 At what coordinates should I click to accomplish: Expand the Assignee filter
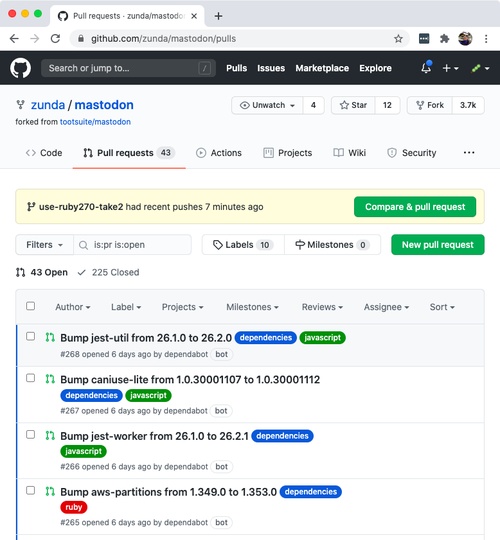click(386, 307)
